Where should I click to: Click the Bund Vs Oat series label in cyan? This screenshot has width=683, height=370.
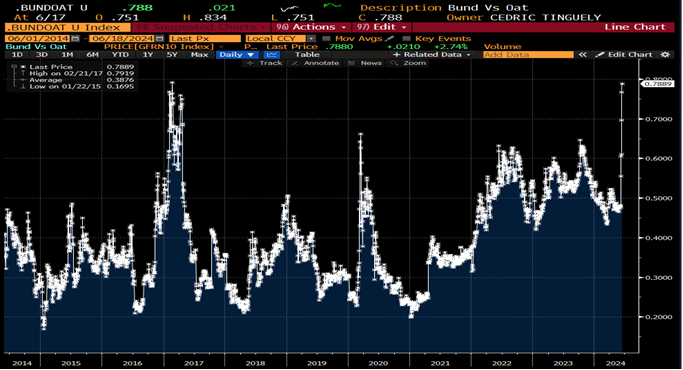pyautogui.click(x=36, y=46)
